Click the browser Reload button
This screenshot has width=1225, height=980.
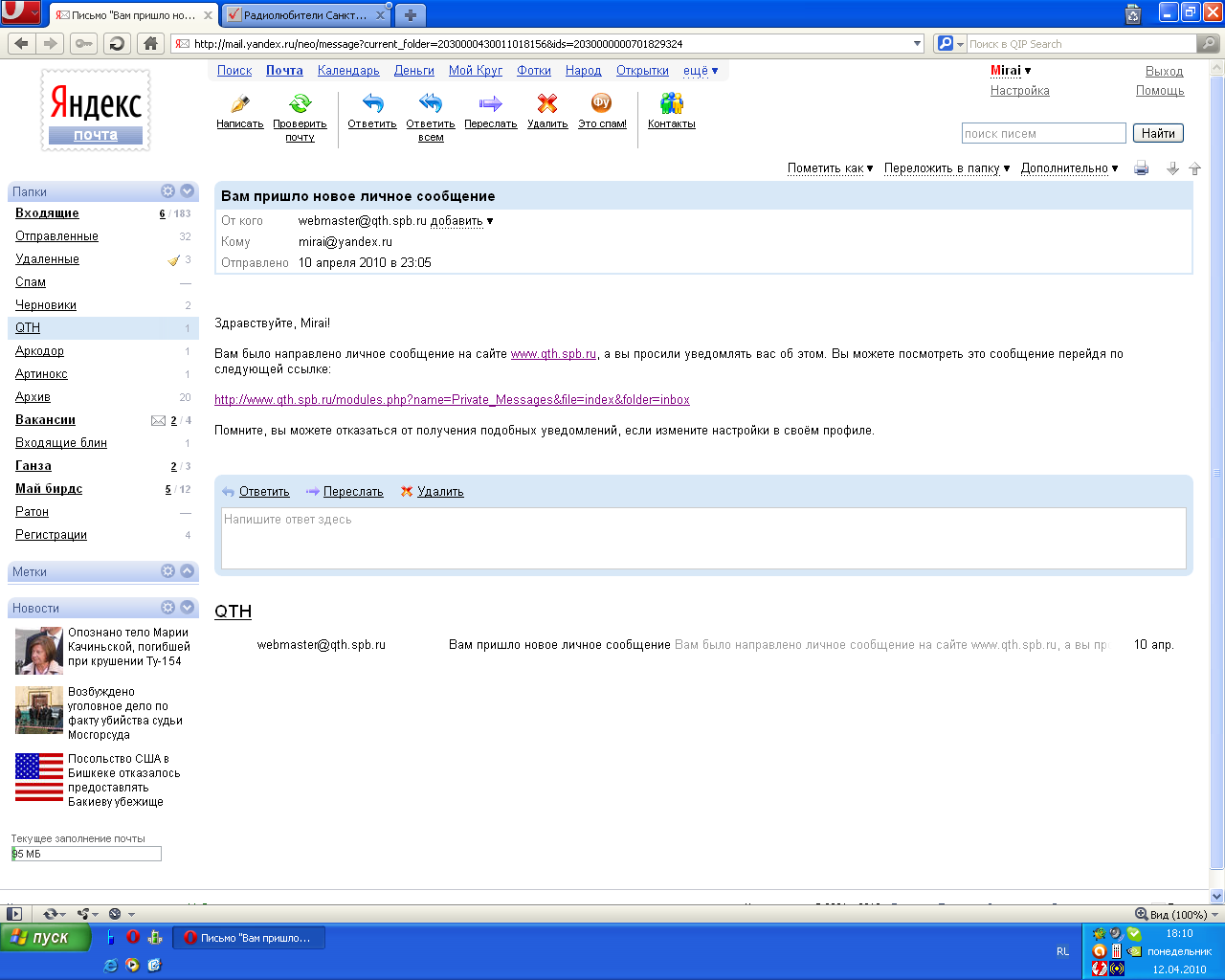point(117,43)
